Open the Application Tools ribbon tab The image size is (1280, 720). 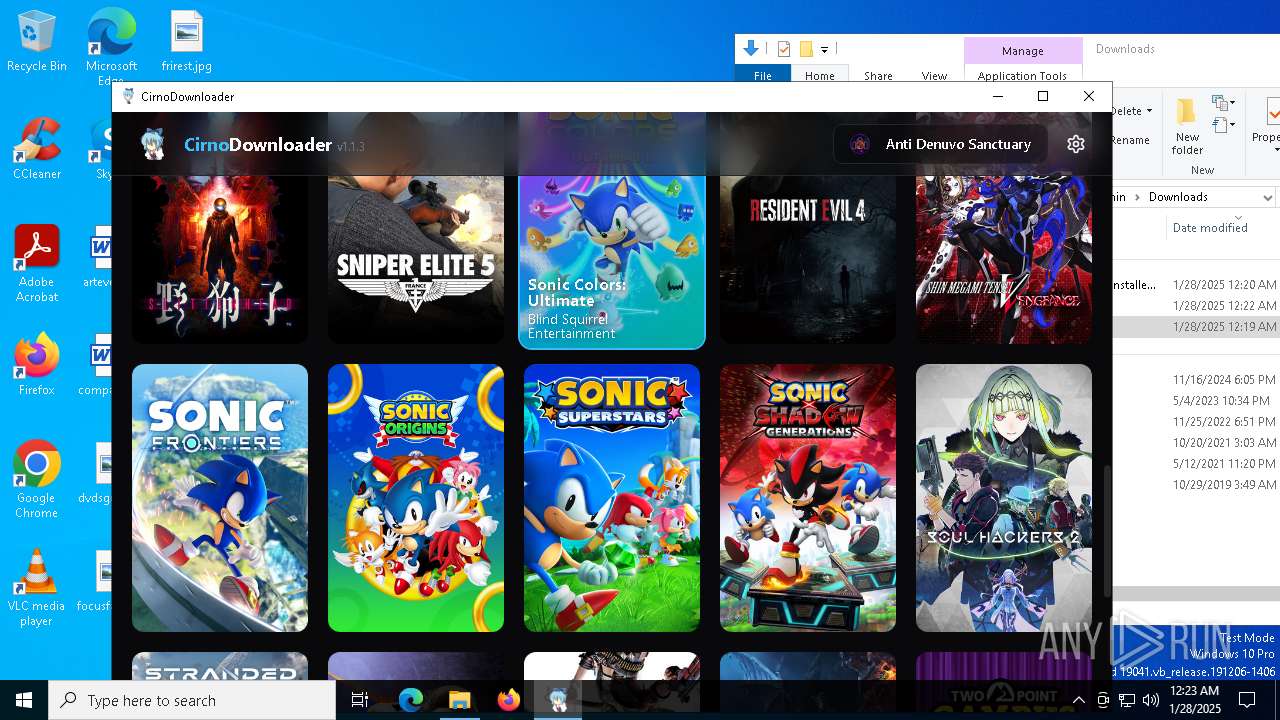(1022, 76)
